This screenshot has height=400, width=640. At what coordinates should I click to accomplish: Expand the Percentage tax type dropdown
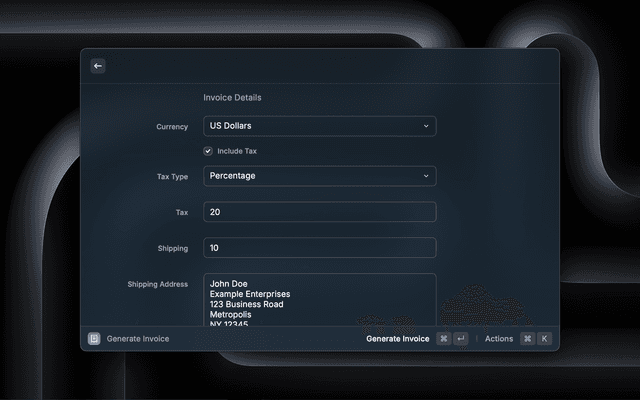coord(319,176)
